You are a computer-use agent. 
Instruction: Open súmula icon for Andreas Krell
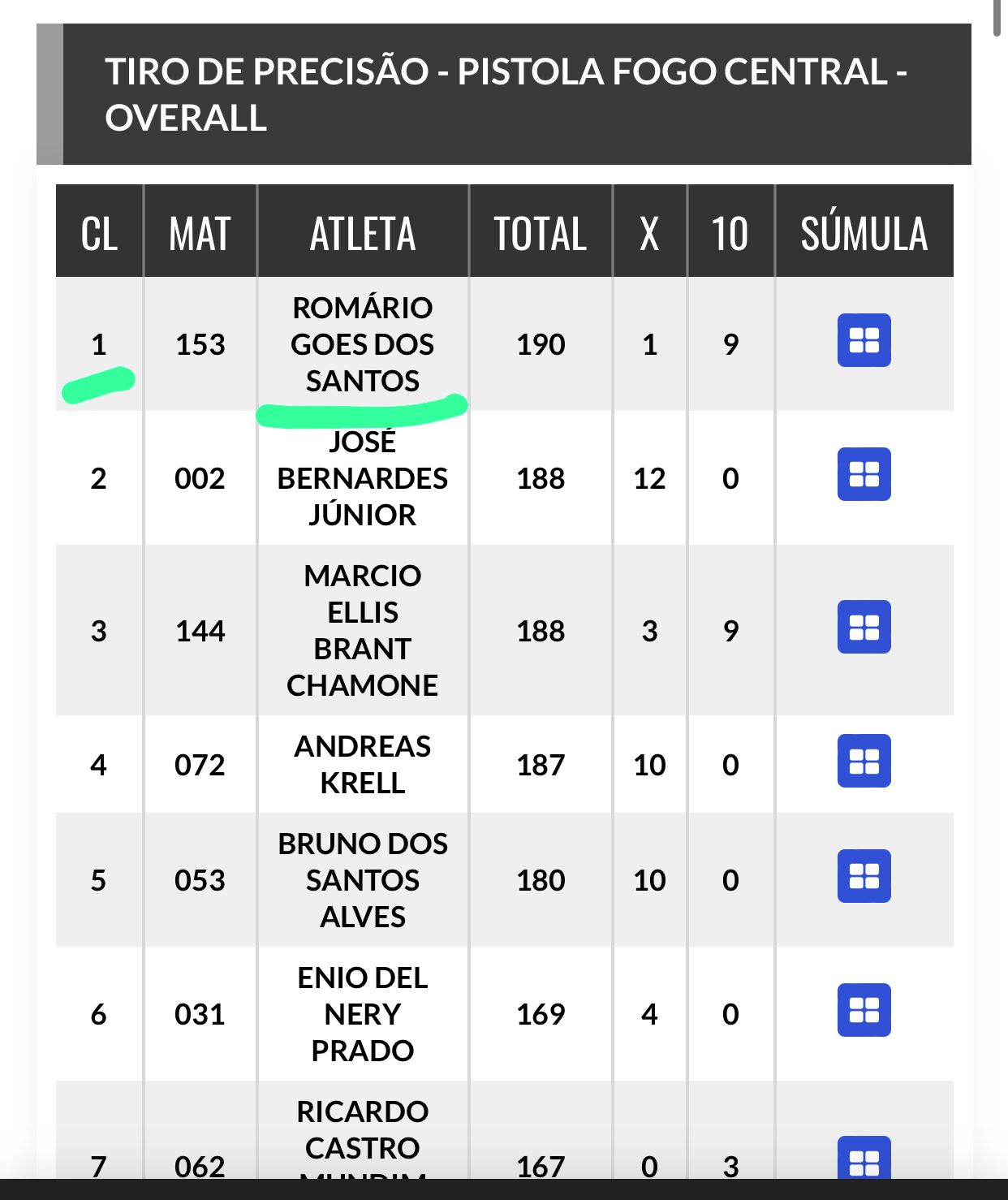(864, 761)
